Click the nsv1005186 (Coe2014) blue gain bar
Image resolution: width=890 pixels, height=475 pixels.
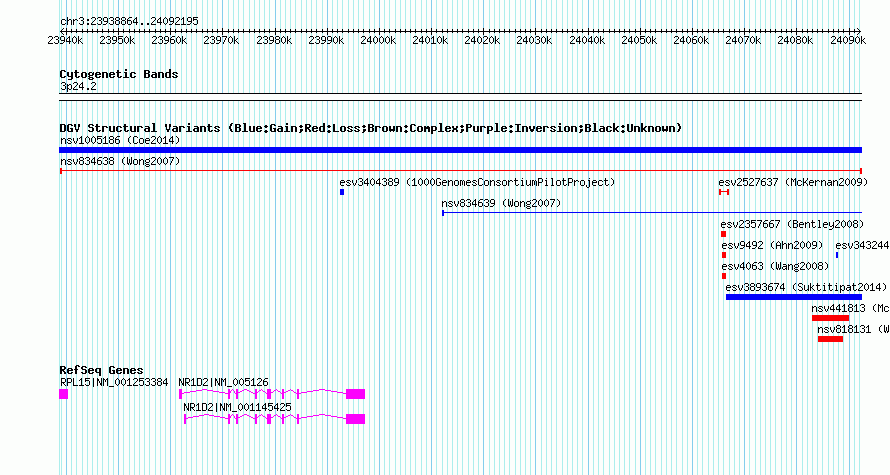click(460, 150)
